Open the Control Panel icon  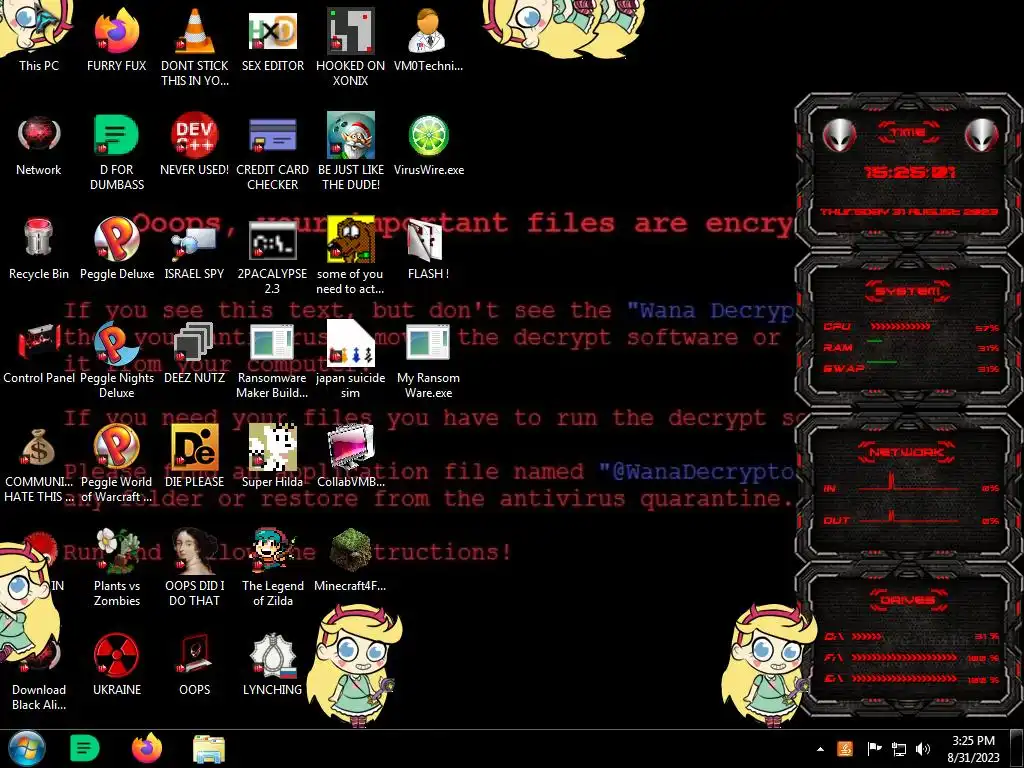[39, 353]
